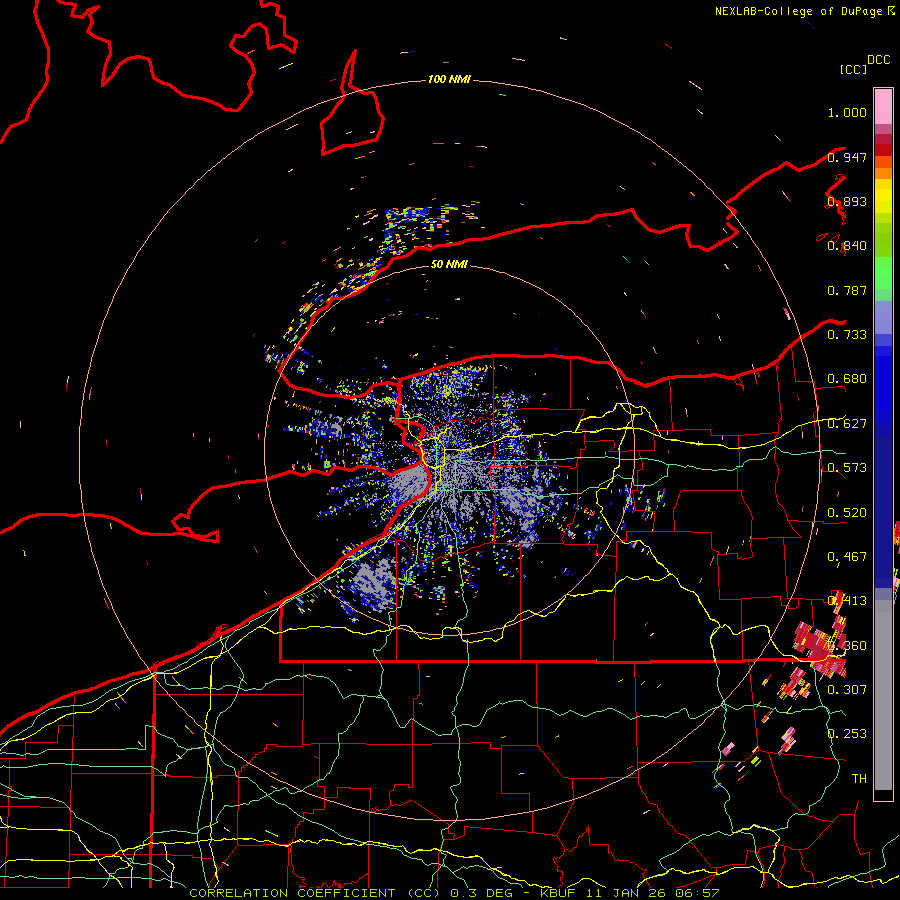Viewport: 900px width, 900px height.
Task: Click the 0.893 value on the color scale
Action: coord(847,201)
